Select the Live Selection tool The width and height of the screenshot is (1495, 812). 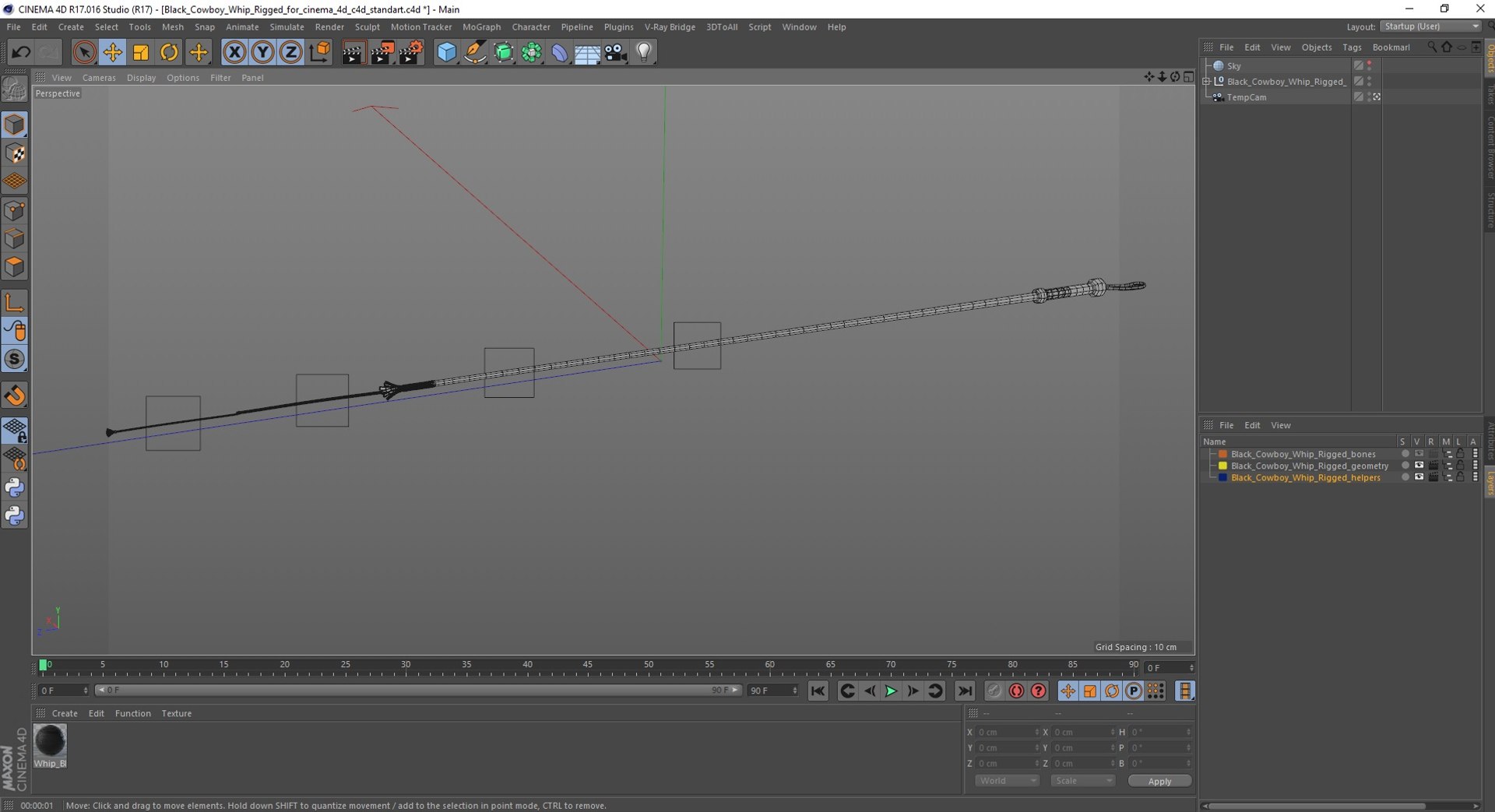[x=84, y=52]
